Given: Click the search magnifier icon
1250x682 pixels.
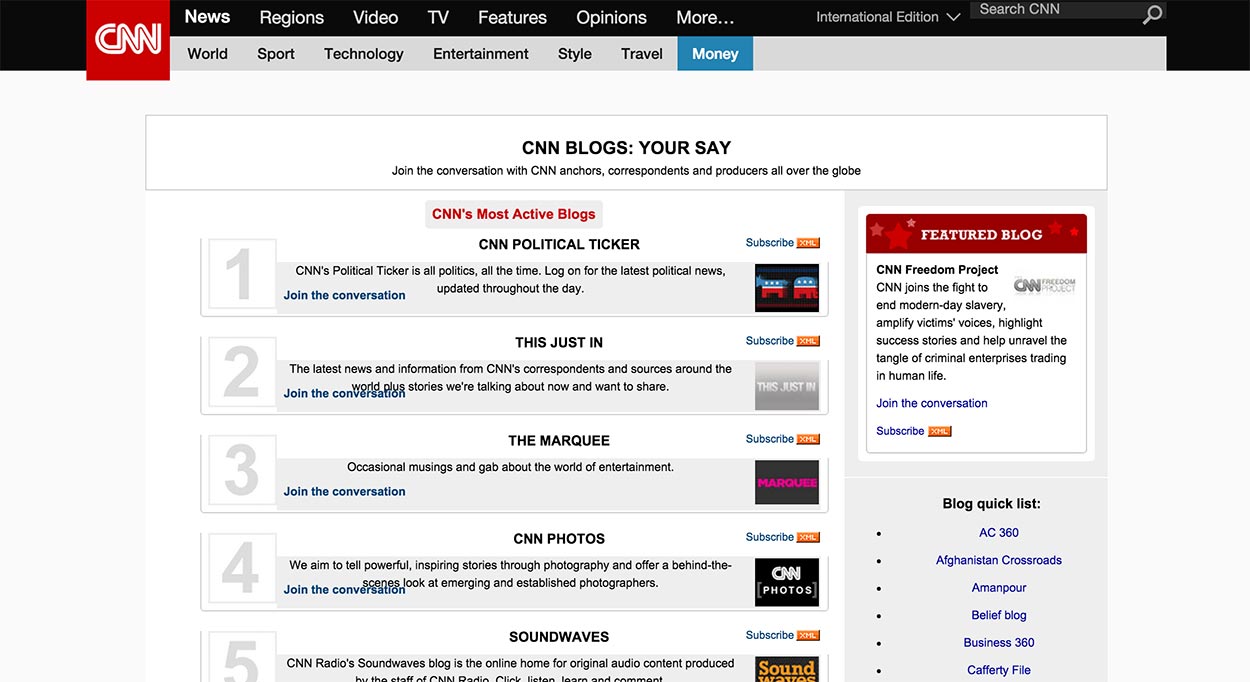Looking at the screenshot, I should click(1152, 14).
